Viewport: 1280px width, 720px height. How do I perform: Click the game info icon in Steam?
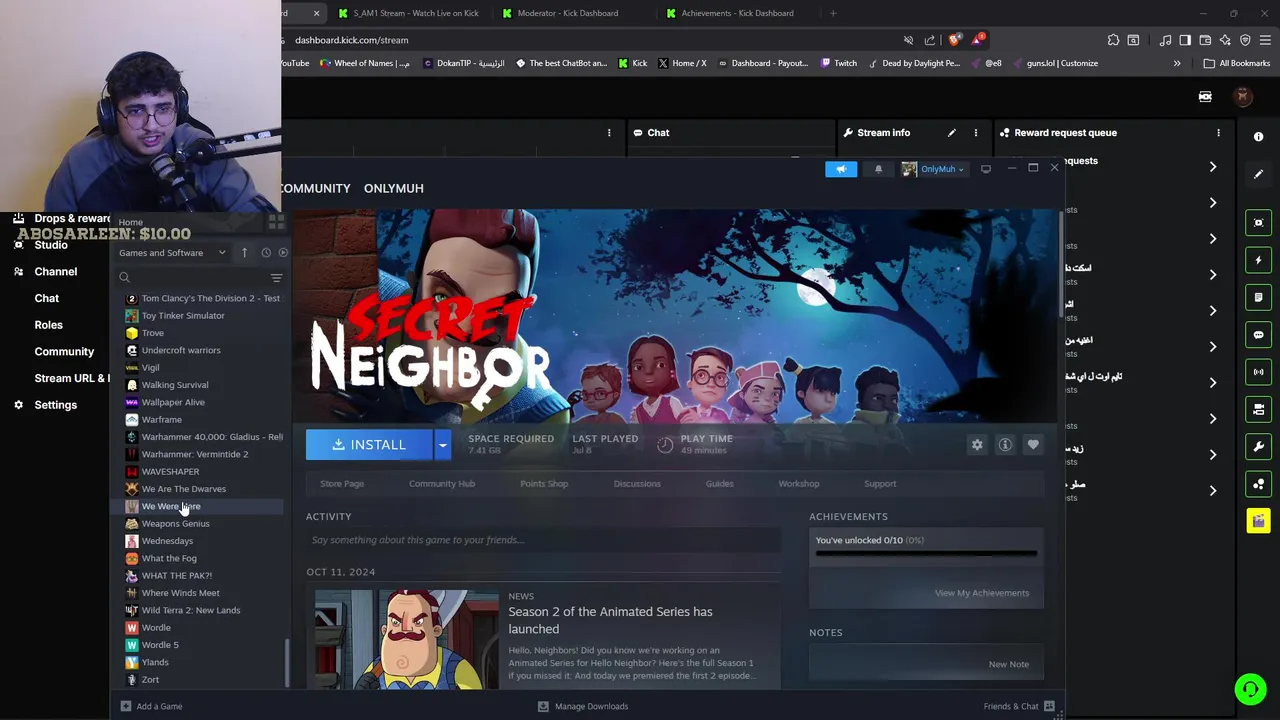click(x=1005, y=445)
